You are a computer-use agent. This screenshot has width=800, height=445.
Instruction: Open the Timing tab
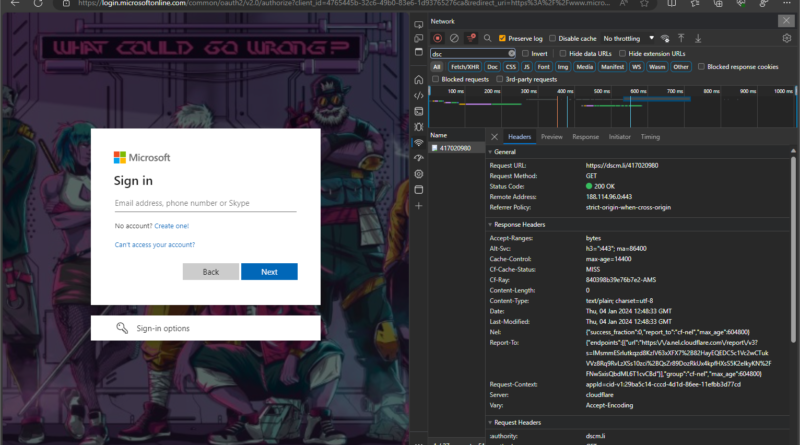pos(650,137)
